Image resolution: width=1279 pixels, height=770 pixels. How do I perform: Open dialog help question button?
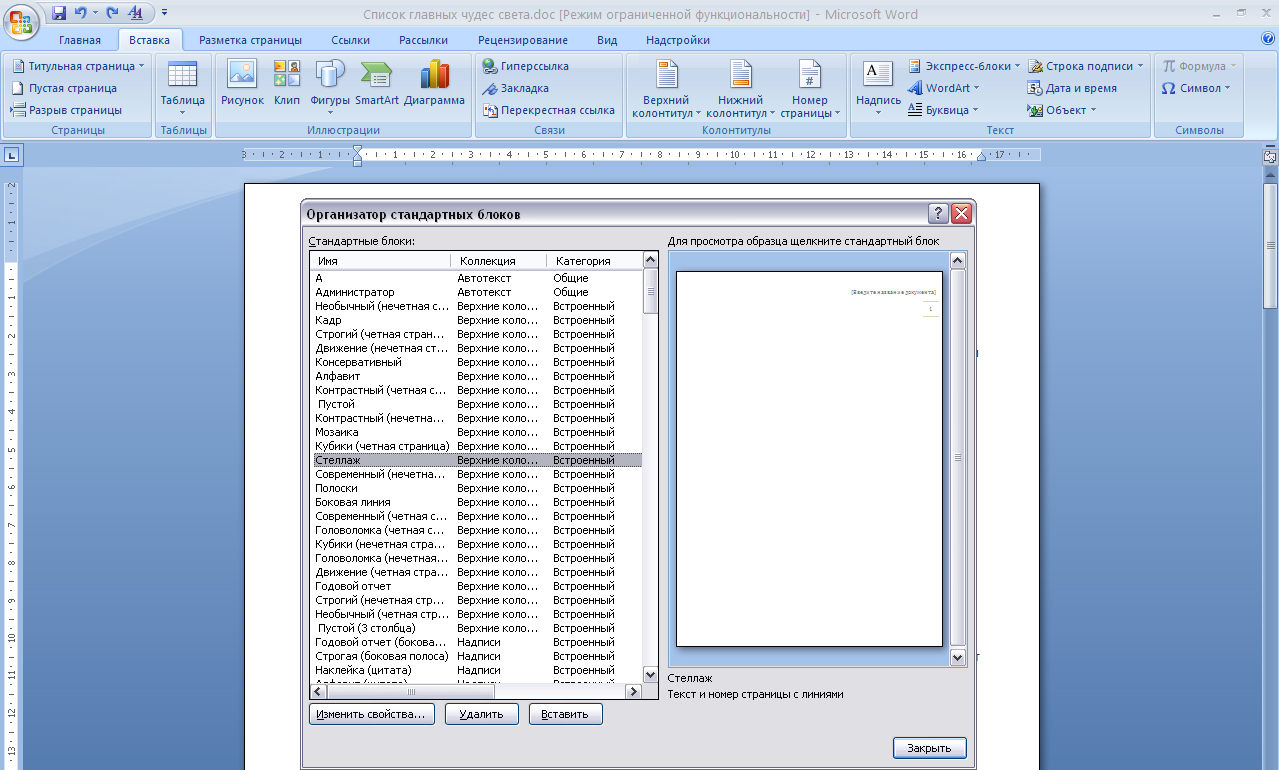click(x=938, y=214)
